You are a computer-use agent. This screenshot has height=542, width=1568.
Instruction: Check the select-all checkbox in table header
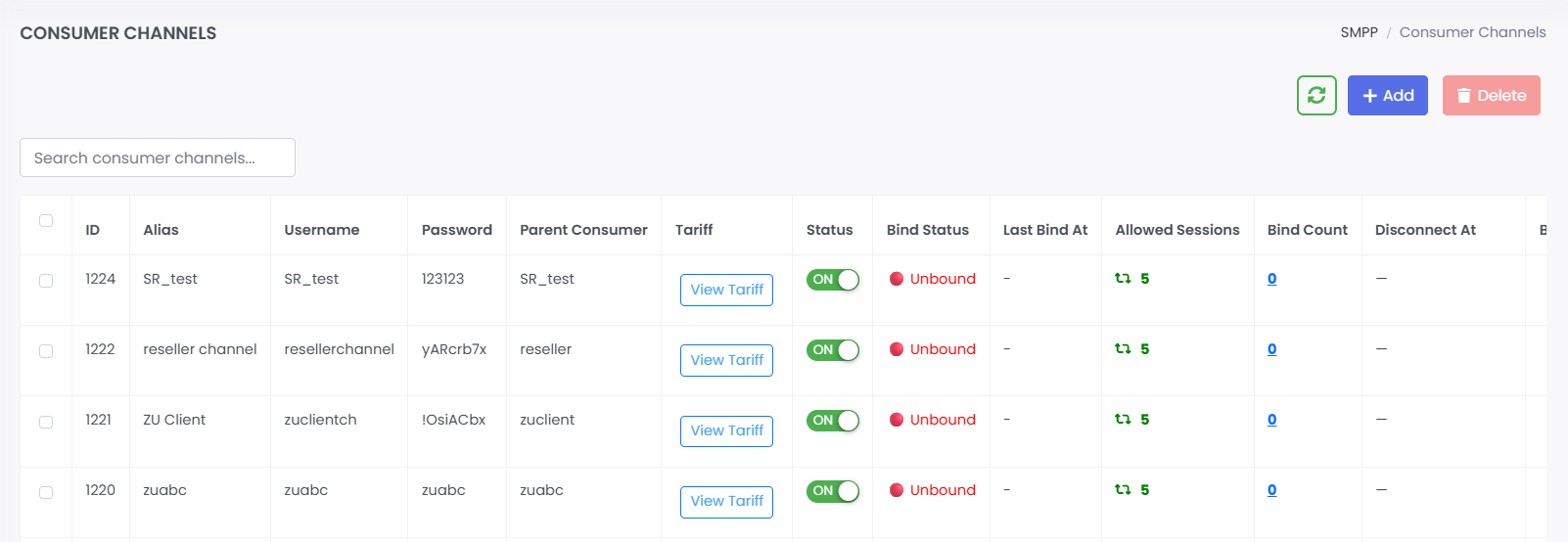pos(46,221)
